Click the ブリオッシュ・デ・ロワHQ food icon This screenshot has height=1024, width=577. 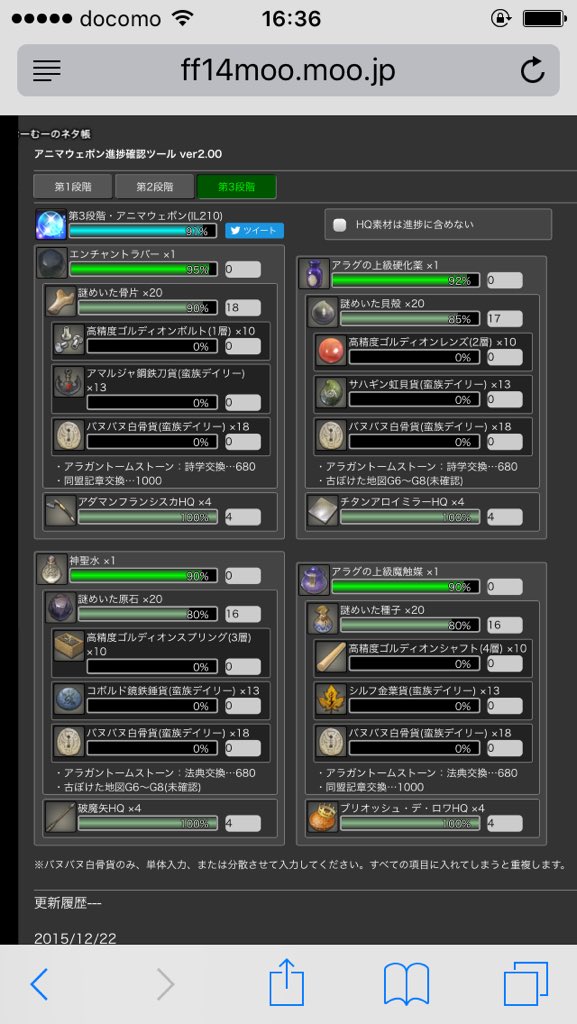[323, 816]
